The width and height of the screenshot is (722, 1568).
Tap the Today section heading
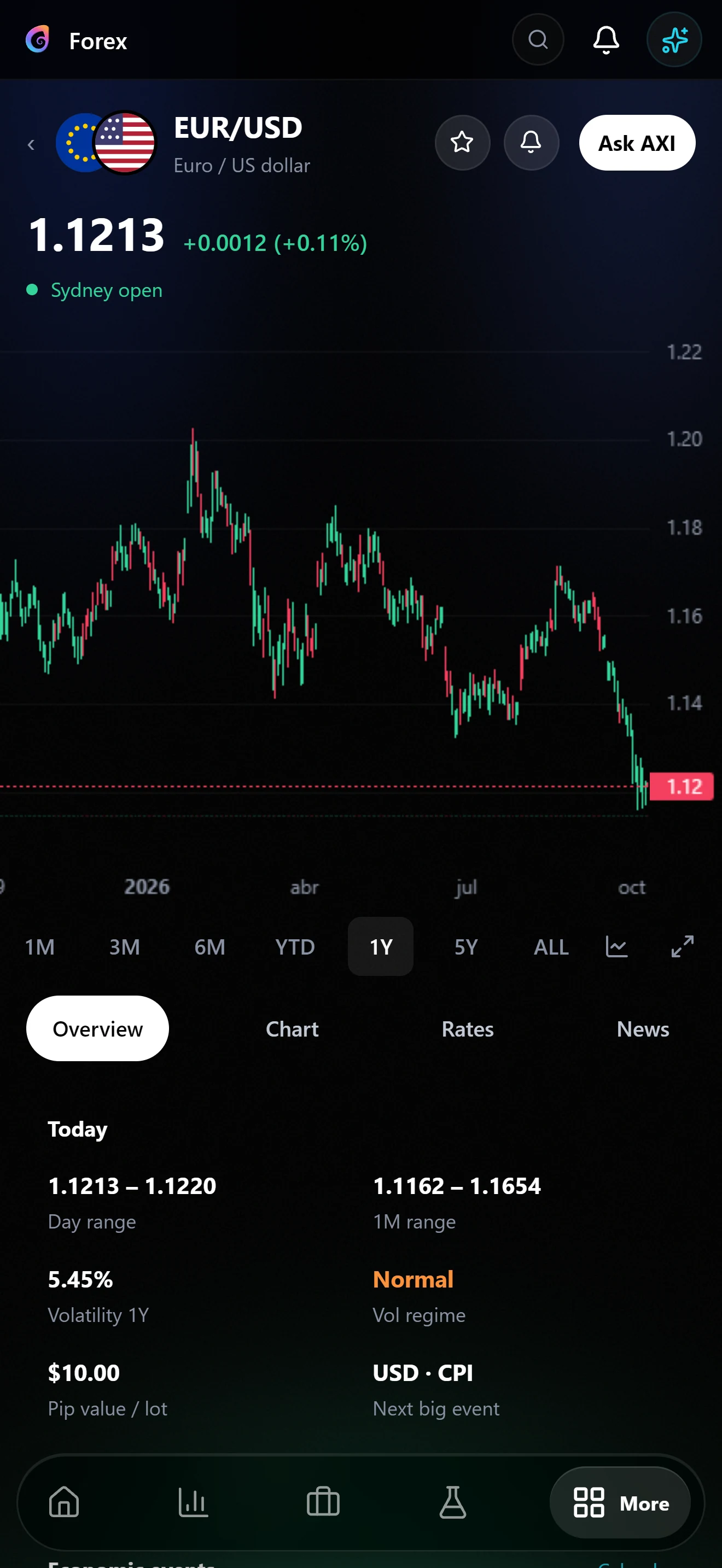[77, 1129]
